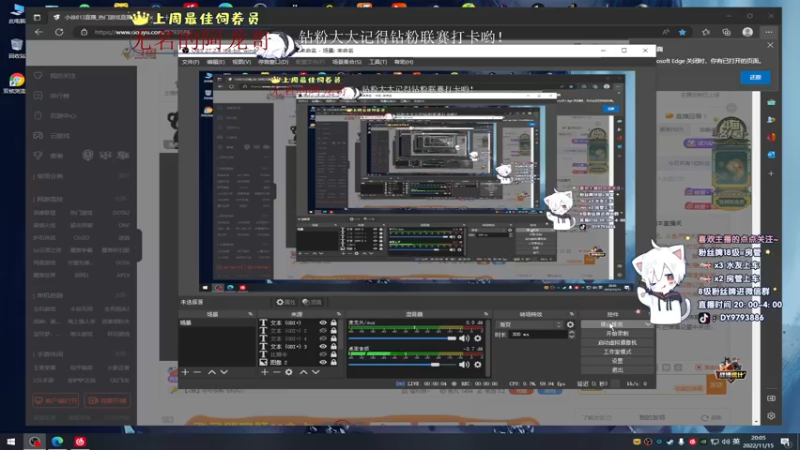Mute the second mixer channel speaker icon
Viewport: 800px width, 450px height.
coord(464,364)
